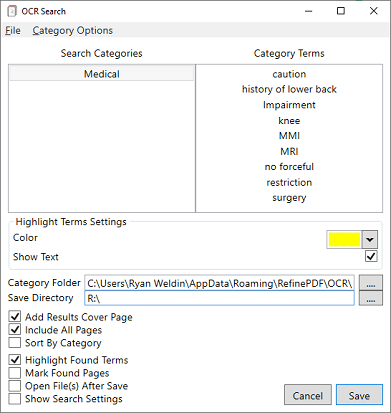The width and height of the screenshot is (391, 413).
Task: Click the Cancel button
Action: click(308, 395)
